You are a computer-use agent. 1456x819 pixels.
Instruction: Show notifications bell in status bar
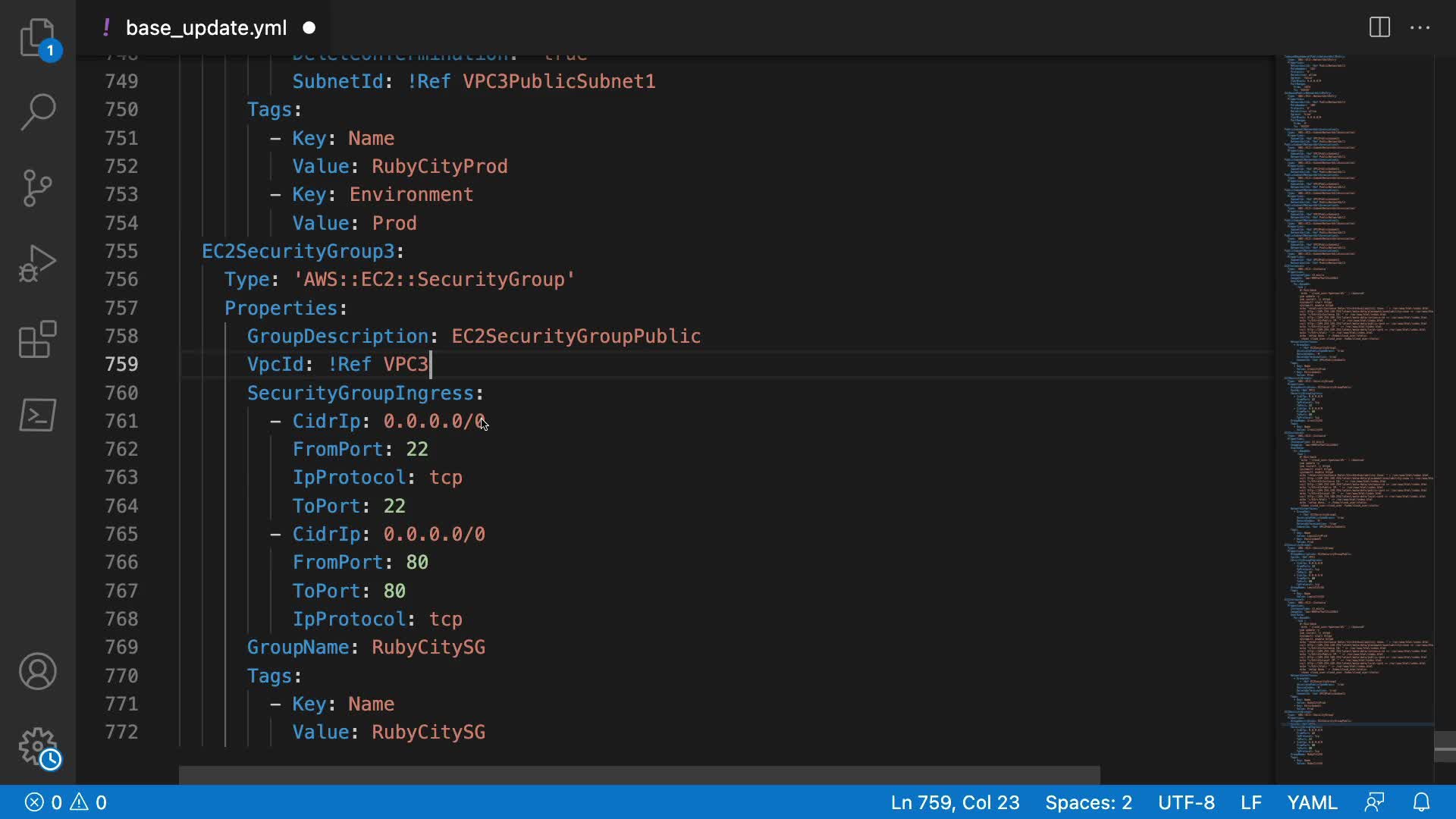1422,802
